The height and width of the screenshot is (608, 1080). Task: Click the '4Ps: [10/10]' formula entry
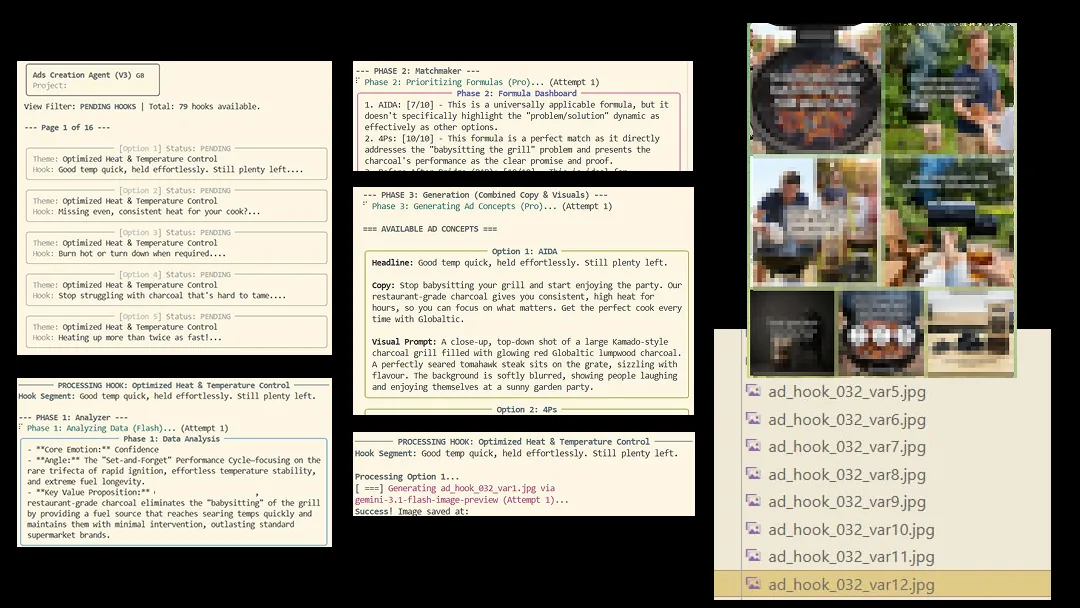(x=512, y=149)
